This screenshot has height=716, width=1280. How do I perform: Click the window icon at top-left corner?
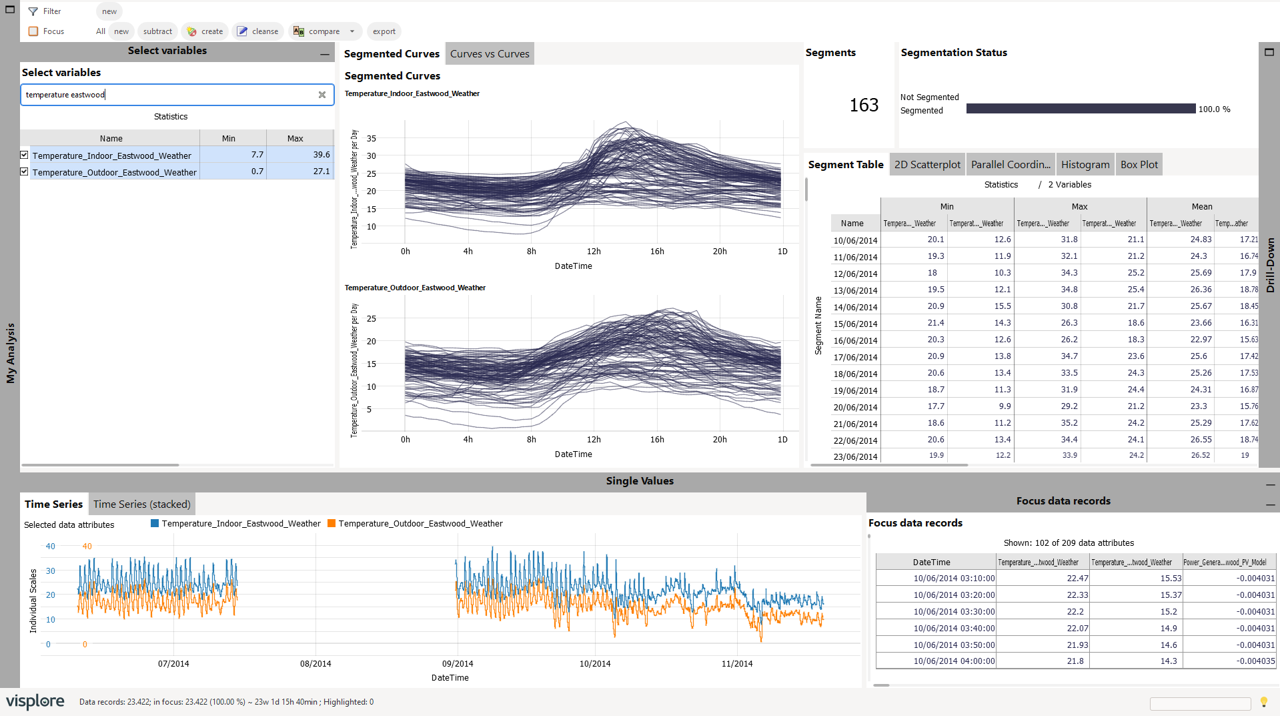point(9,9)
